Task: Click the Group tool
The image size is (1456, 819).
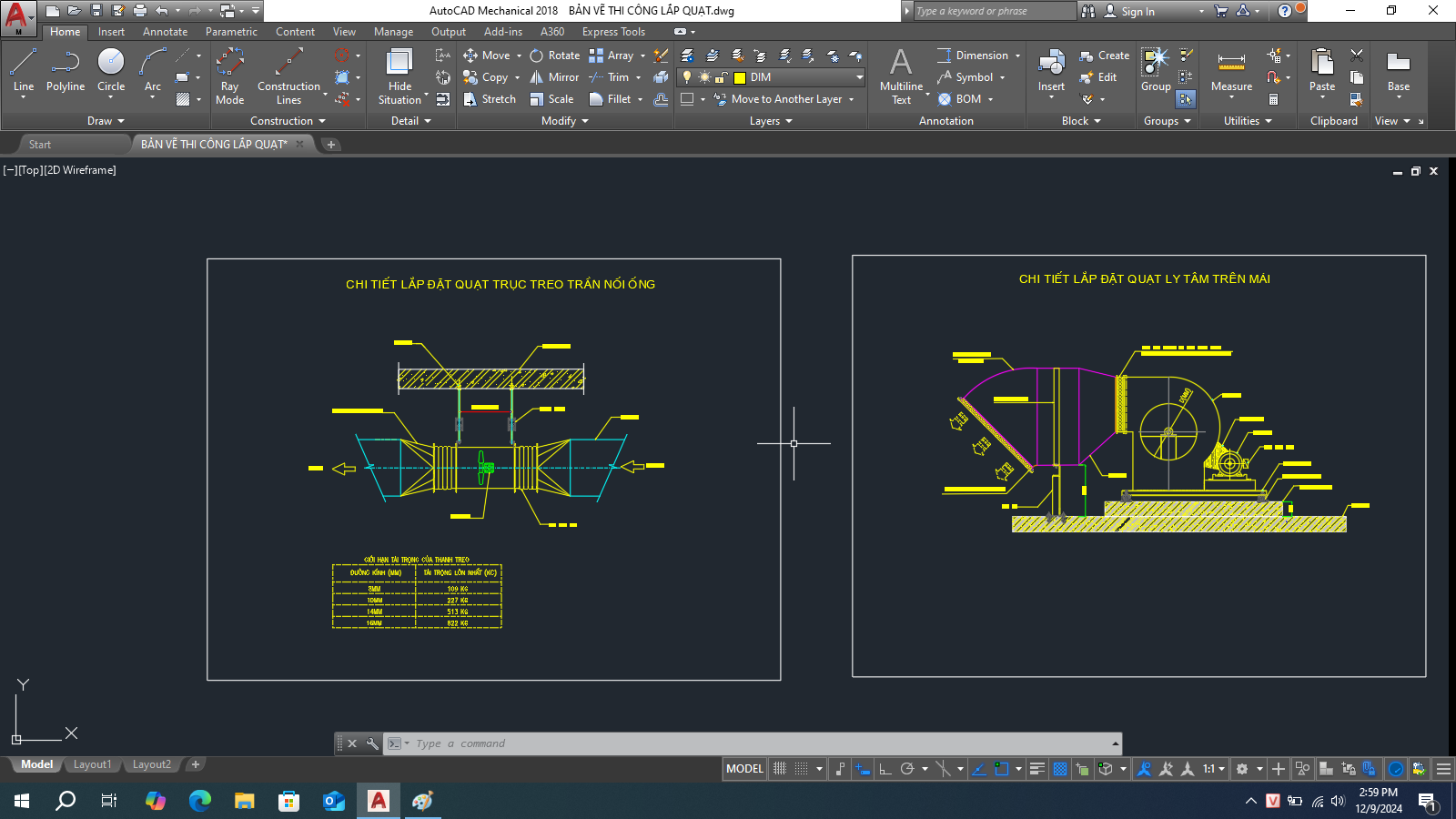Action: click(1156, 70)
